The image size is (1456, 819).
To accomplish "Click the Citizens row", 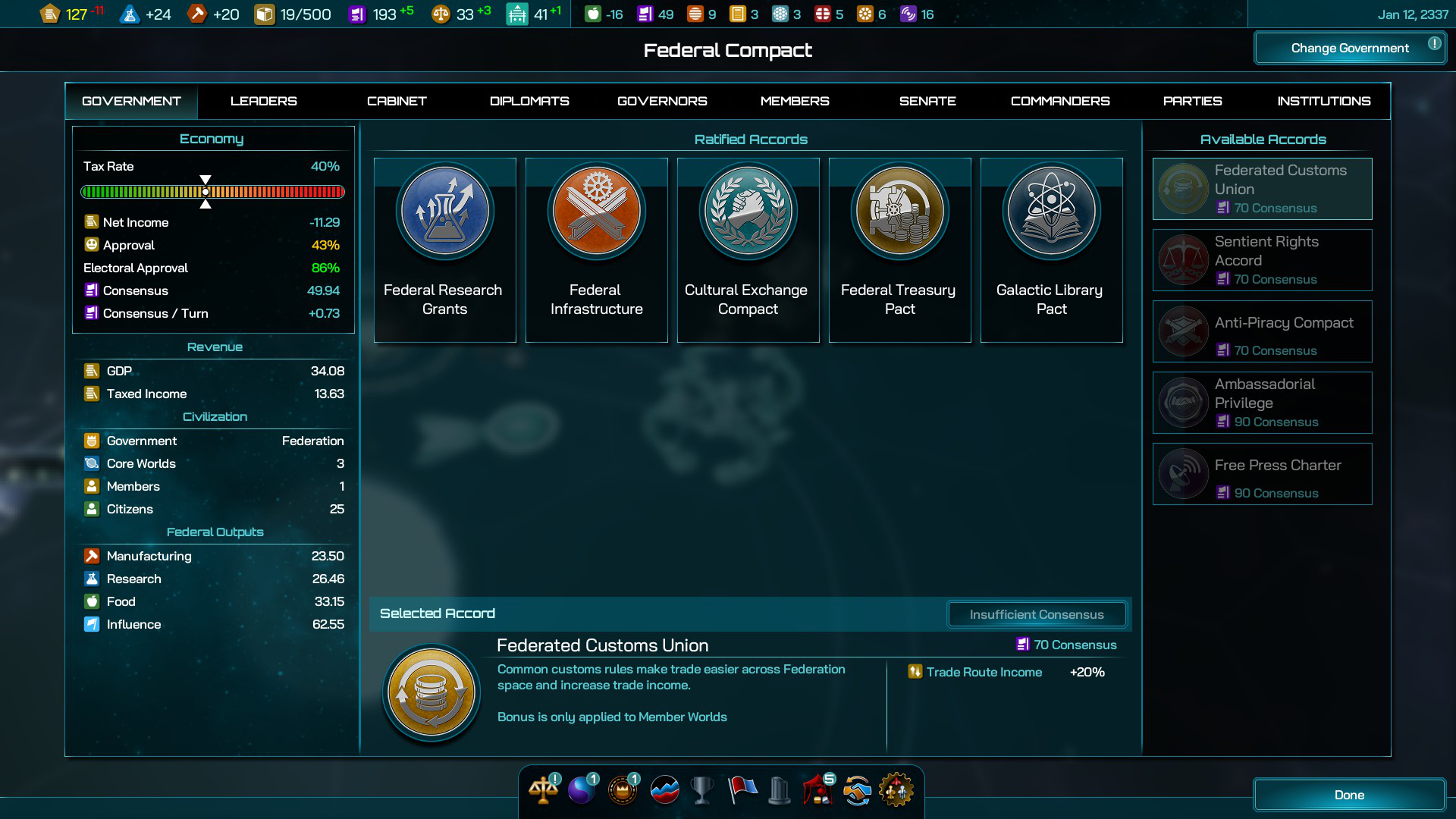I will 214,509.
